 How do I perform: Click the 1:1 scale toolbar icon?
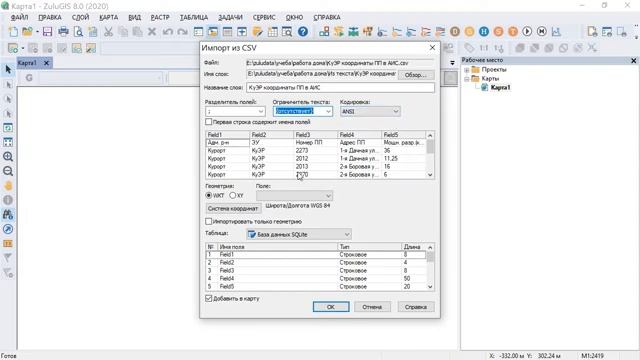pyautogui.click(x=484, y=48)
